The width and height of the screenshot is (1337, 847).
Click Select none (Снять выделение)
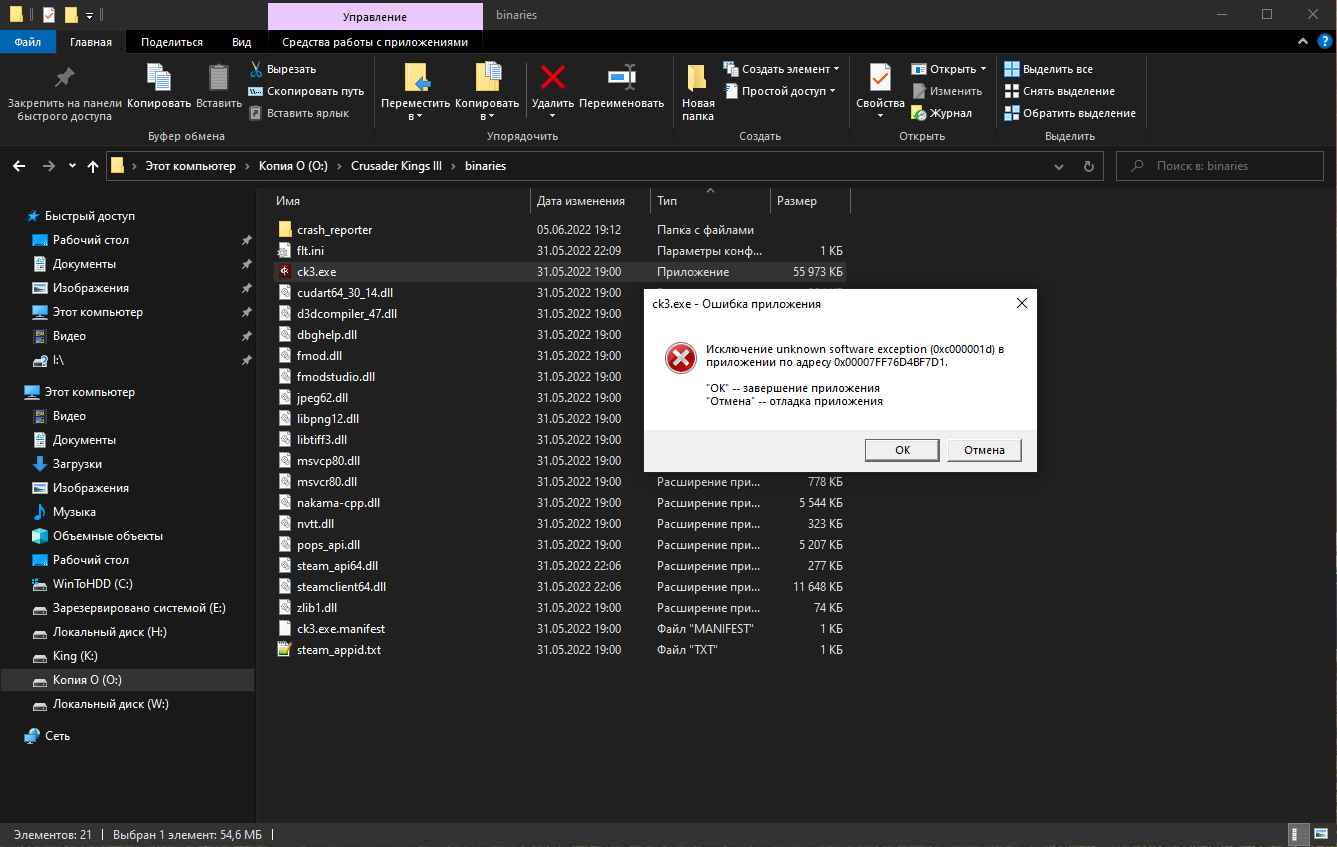click(x=1059, y=91)
